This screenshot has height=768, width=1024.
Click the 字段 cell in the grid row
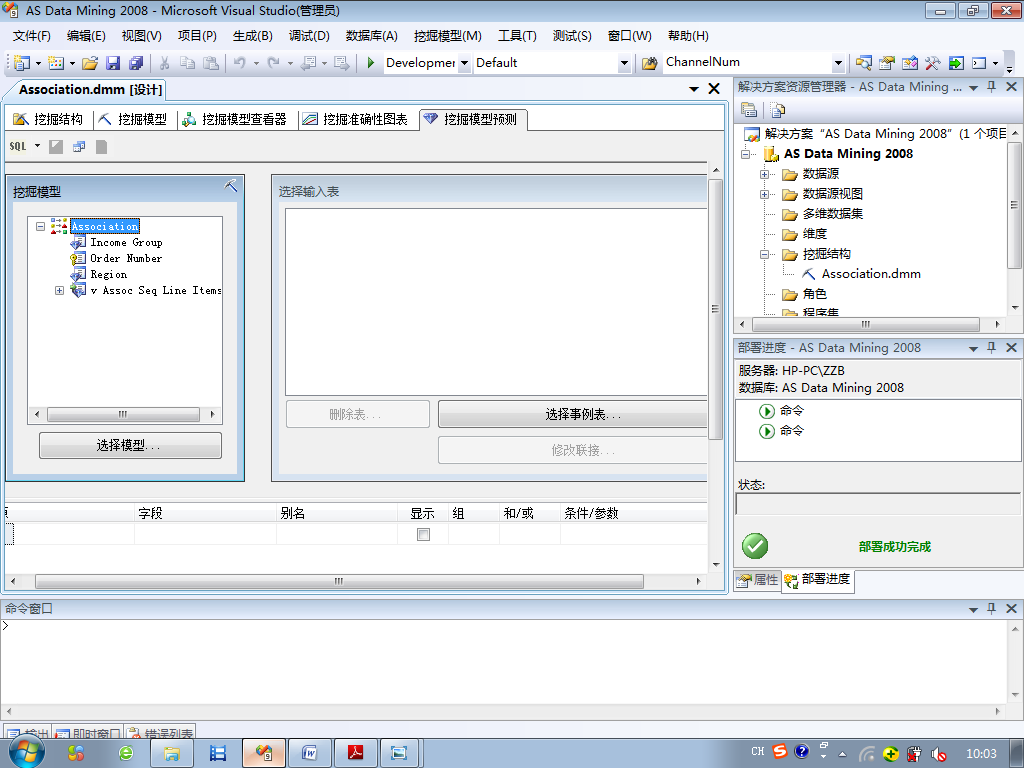point(205,534)
